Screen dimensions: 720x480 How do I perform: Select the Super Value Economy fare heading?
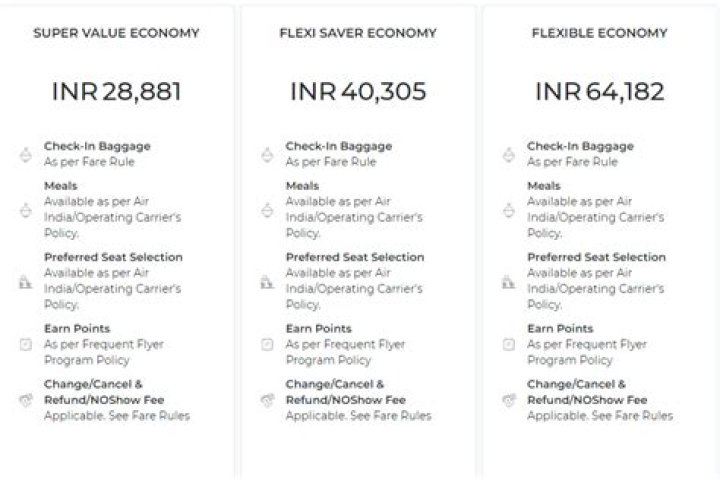click(x=116, y=33)
